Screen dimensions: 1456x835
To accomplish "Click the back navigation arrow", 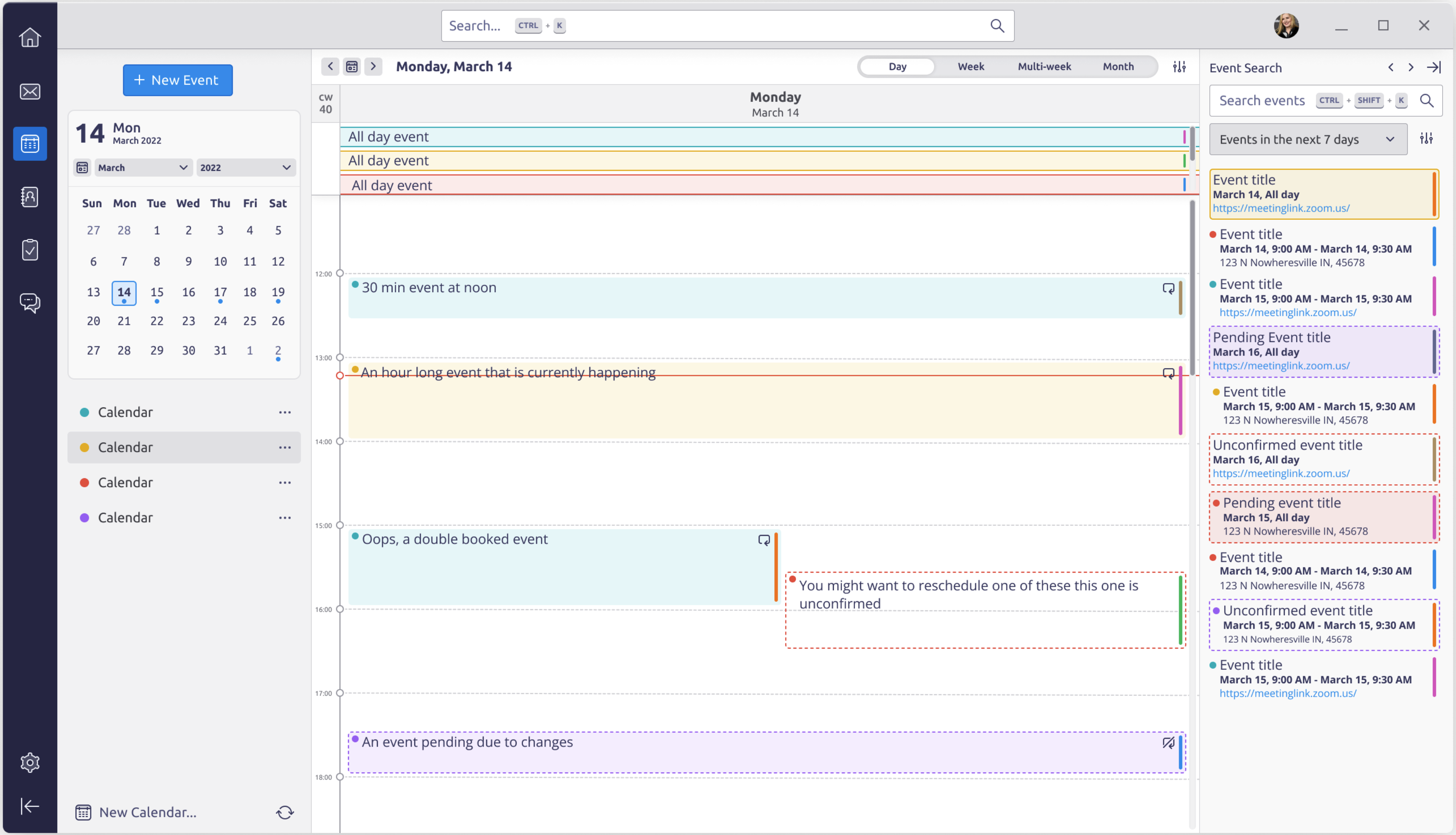I will pyautogui.click(x=330, y=66).
